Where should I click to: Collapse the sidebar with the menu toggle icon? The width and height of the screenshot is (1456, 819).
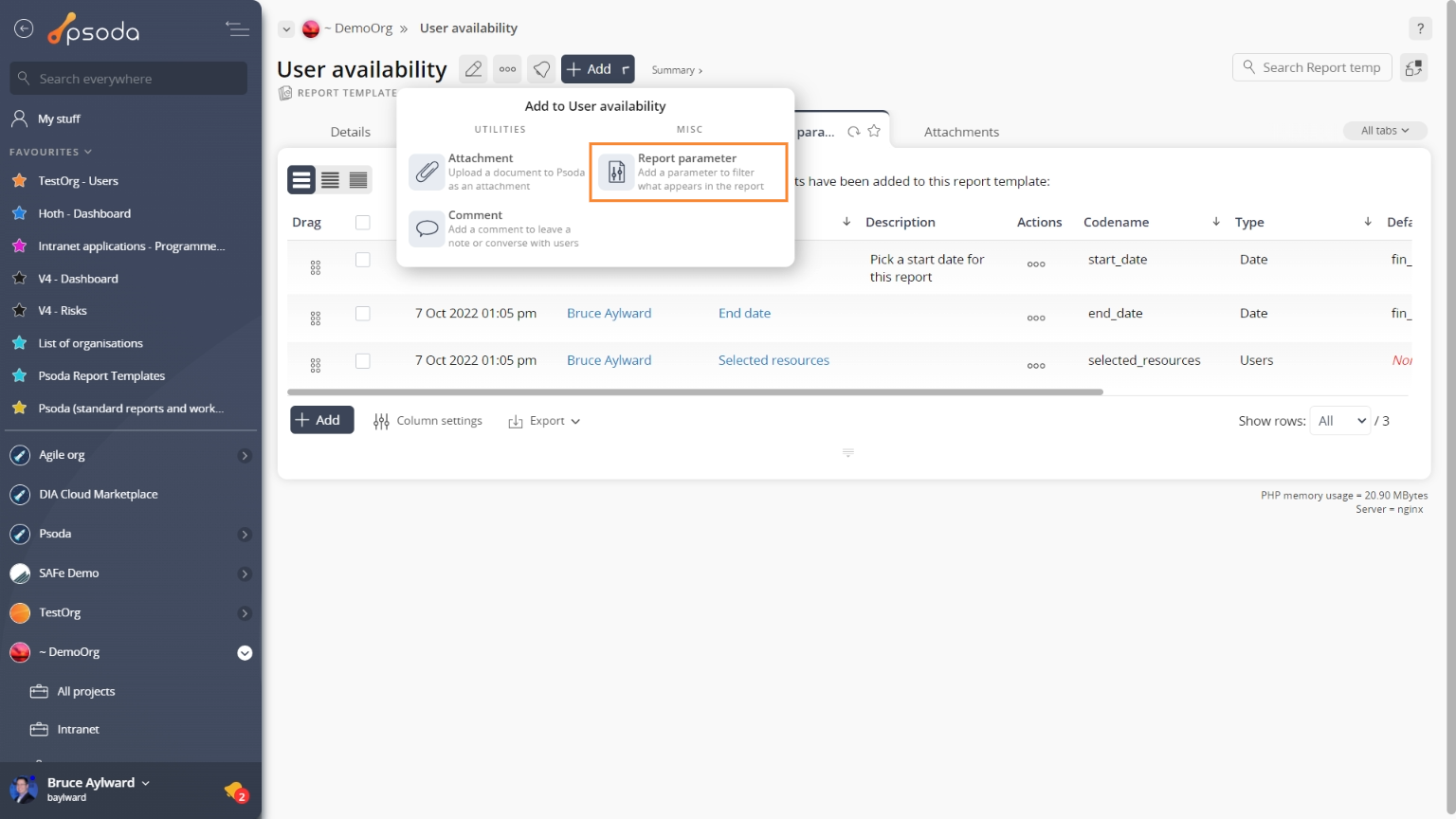tap(237, 29)
